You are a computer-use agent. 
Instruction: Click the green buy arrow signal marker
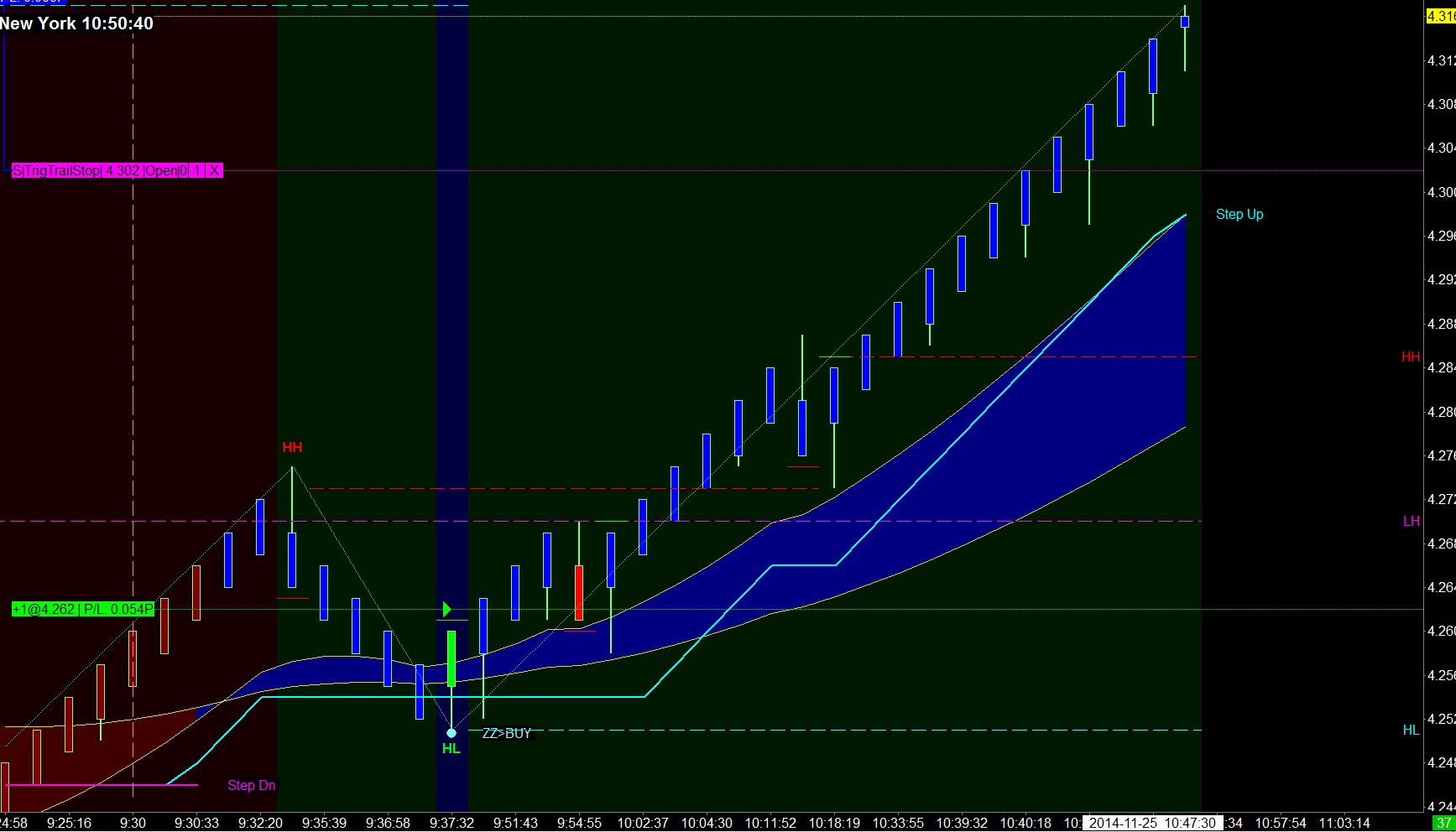[447, 609]
